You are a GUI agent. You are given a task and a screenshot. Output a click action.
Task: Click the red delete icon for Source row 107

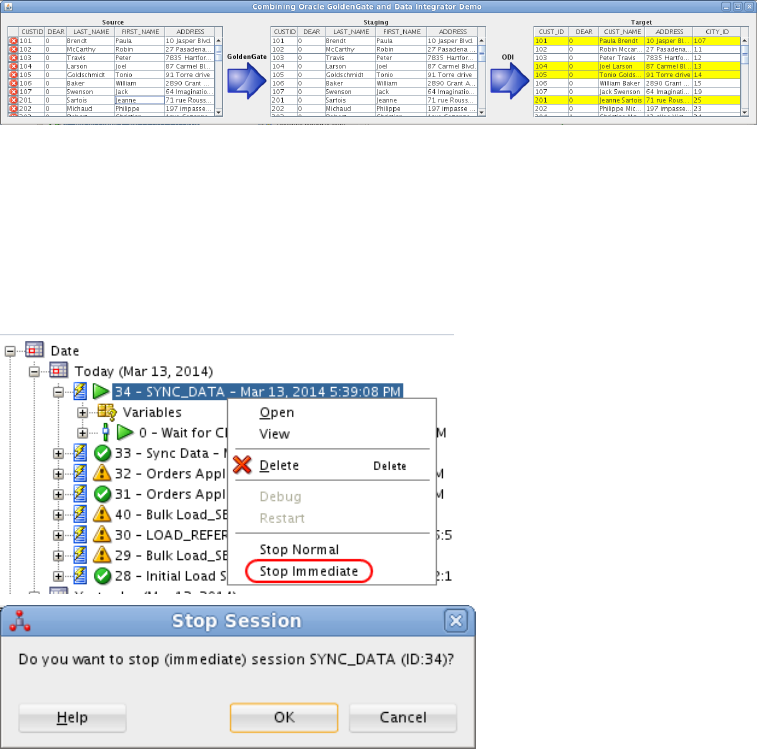(x=14, y=91)
